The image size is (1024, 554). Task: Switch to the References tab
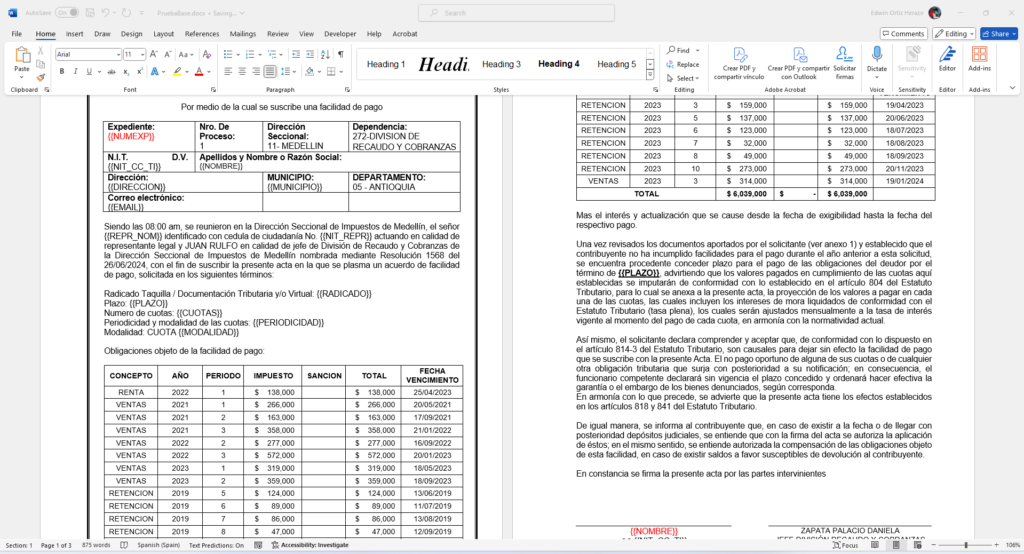[x=202, y=33]
